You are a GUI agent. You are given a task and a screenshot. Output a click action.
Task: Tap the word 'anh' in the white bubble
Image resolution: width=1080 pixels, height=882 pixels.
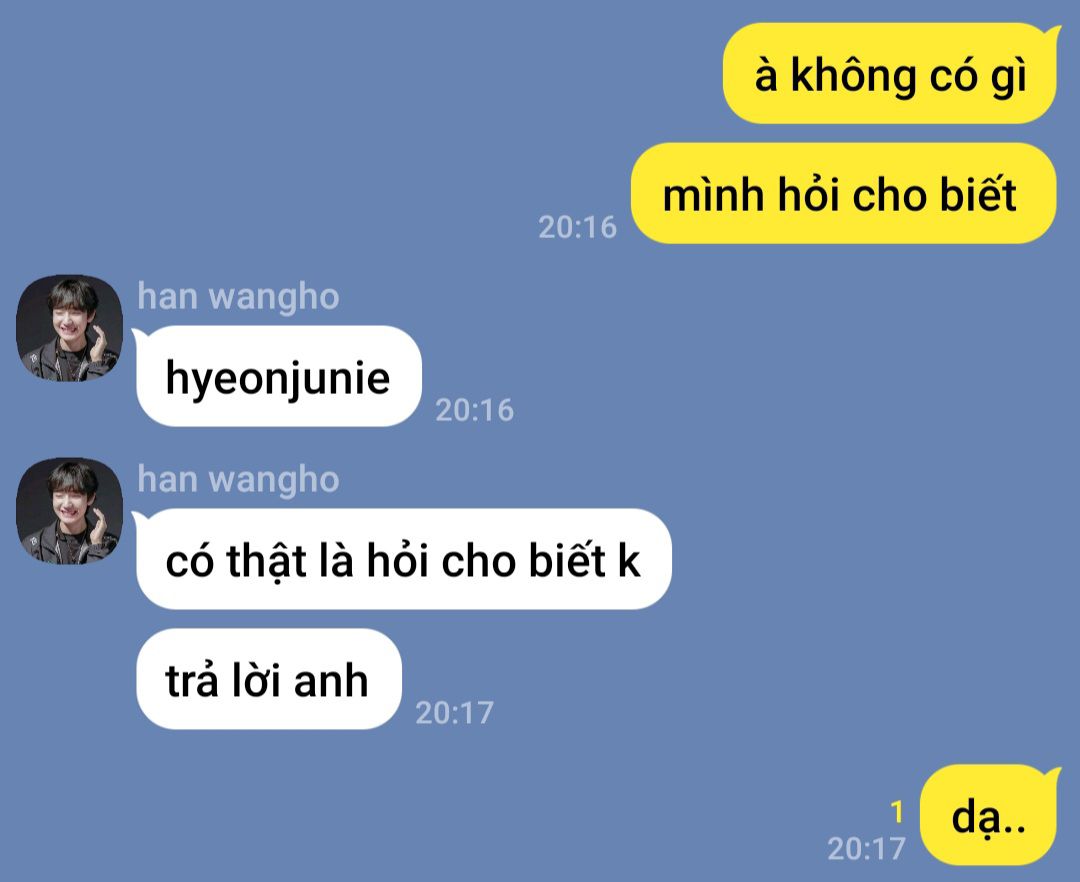[x=331, y=682]
